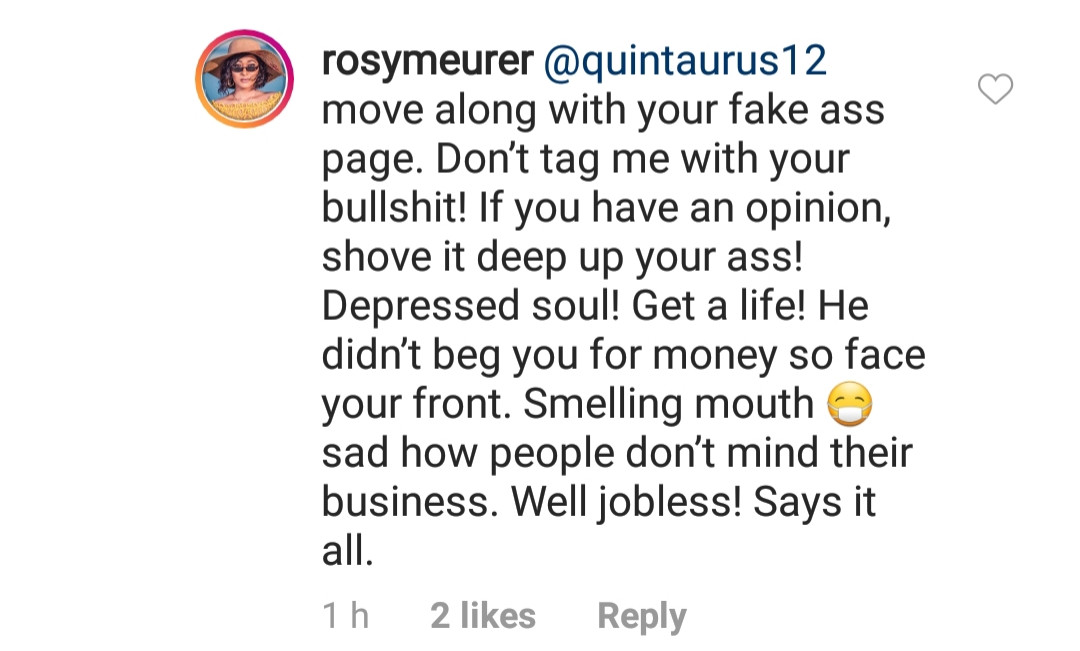Image resolution: width=1080 pixels, height=651 pixels.
Task: Click the words 'your front.'
Action: tap(417, 404)
